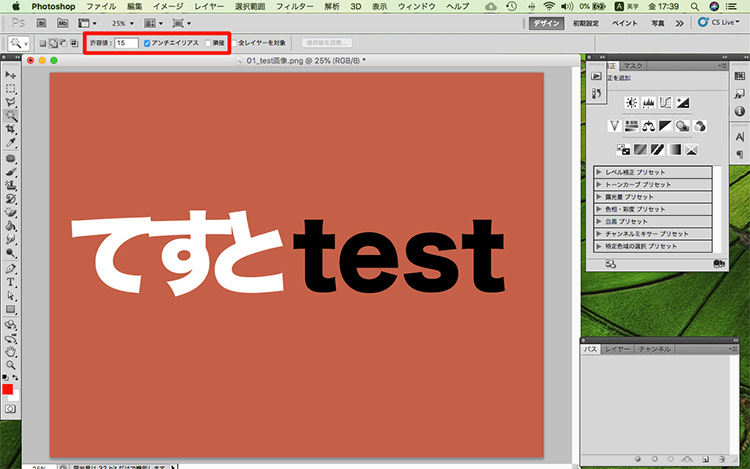This screenshot has height=469, width=750.
Task: Open the レイヤー menu
Action: (209, 6)
